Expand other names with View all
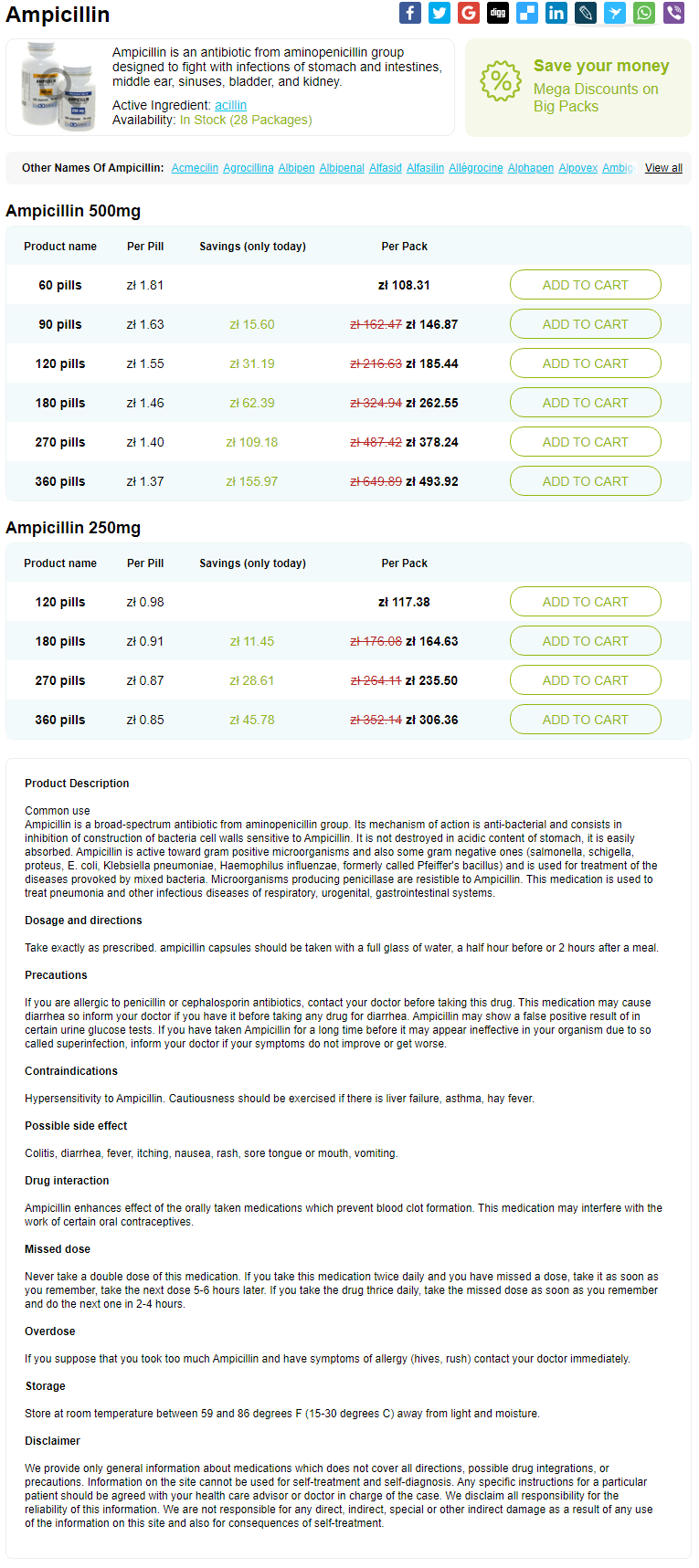Viewport: 699px width, 1568px height. [663, 168]
